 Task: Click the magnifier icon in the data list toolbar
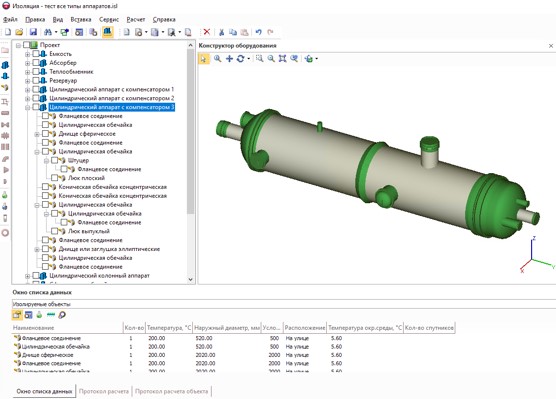pos(62,315)
